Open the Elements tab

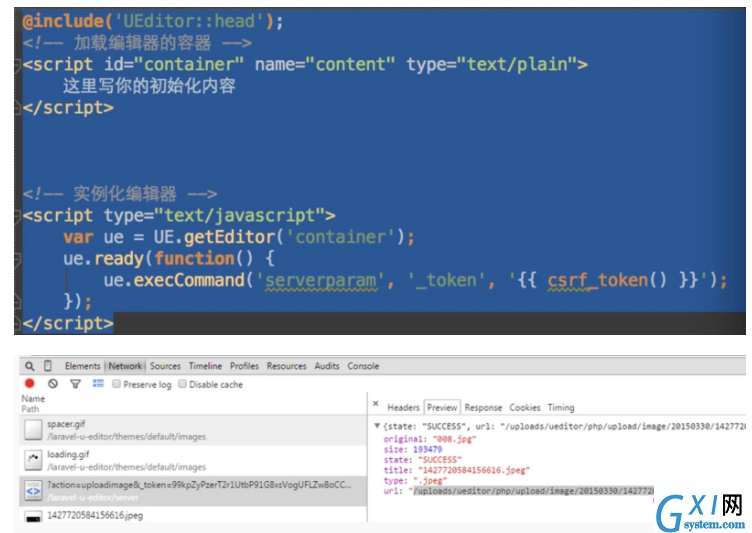pos(82,366)
